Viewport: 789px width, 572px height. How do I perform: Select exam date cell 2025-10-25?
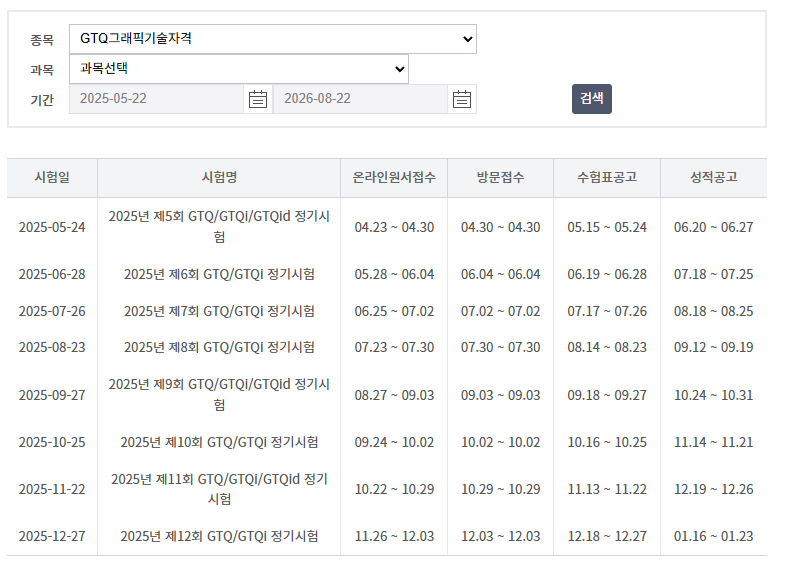(52, 442)
